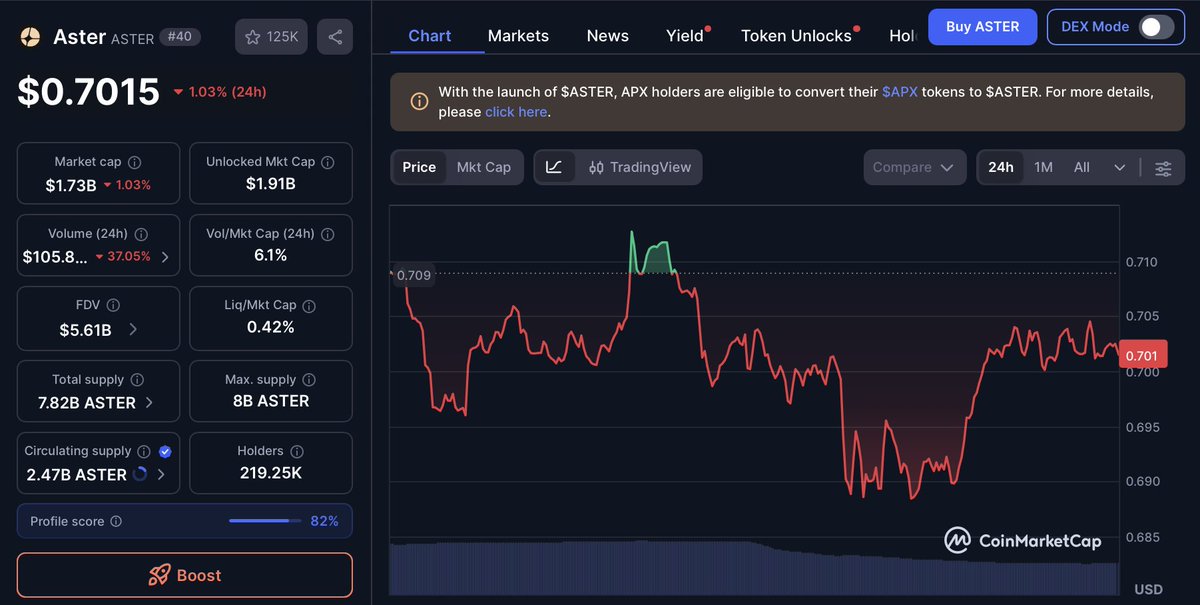This screenshot has width=1200, height=605.
Task: Open the Yield tab
Action: click(x=685, y=36)
